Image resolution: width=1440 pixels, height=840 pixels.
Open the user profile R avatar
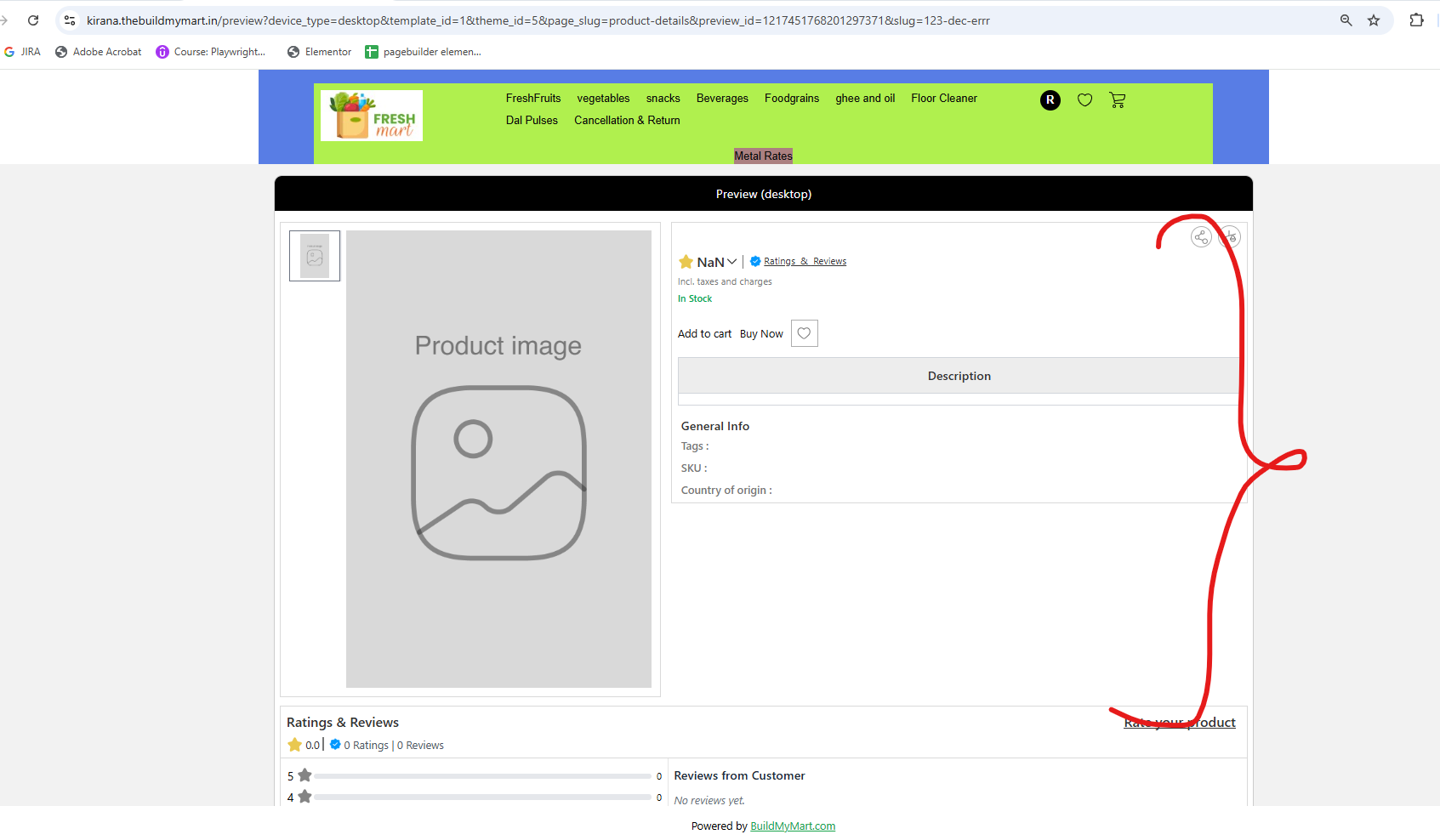(x=1050, y=100)
